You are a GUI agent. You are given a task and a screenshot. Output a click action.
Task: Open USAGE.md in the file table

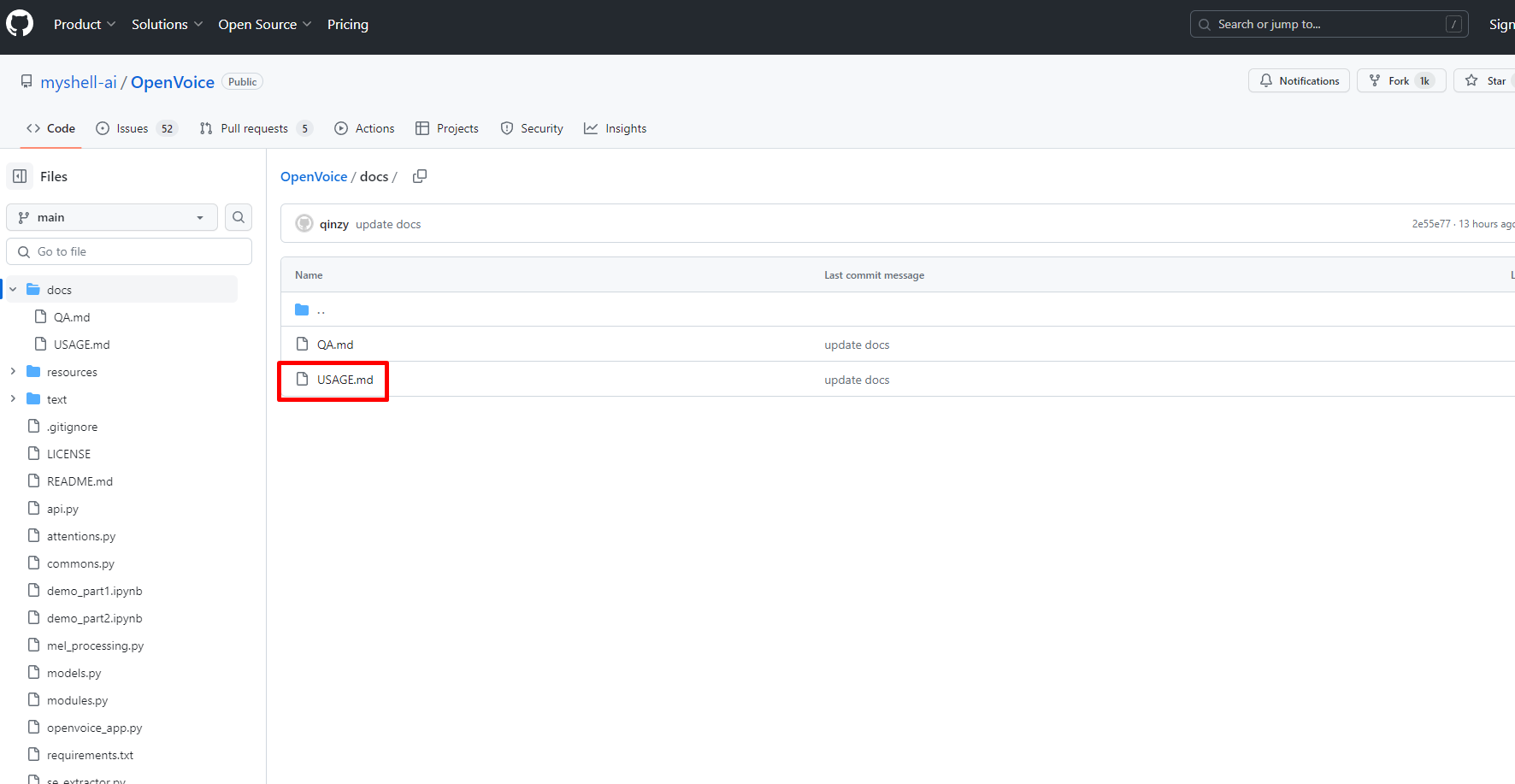coord(345,380)
